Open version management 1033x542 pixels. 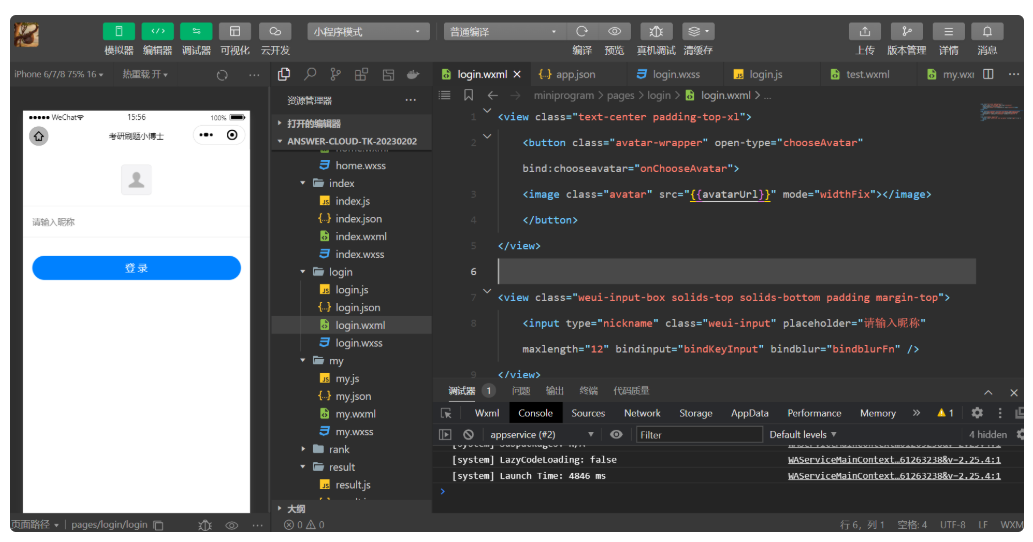coord(907,31)
